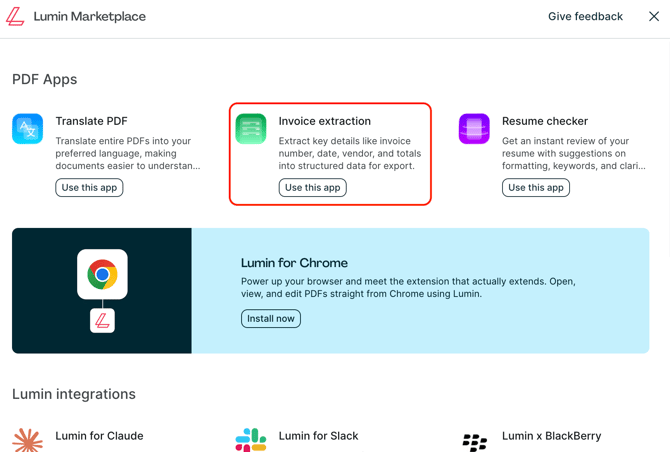This screenshot has width=670, height=452.
Task: Install the Lumin for Chrome extension
Action: [x=270, y=319]
